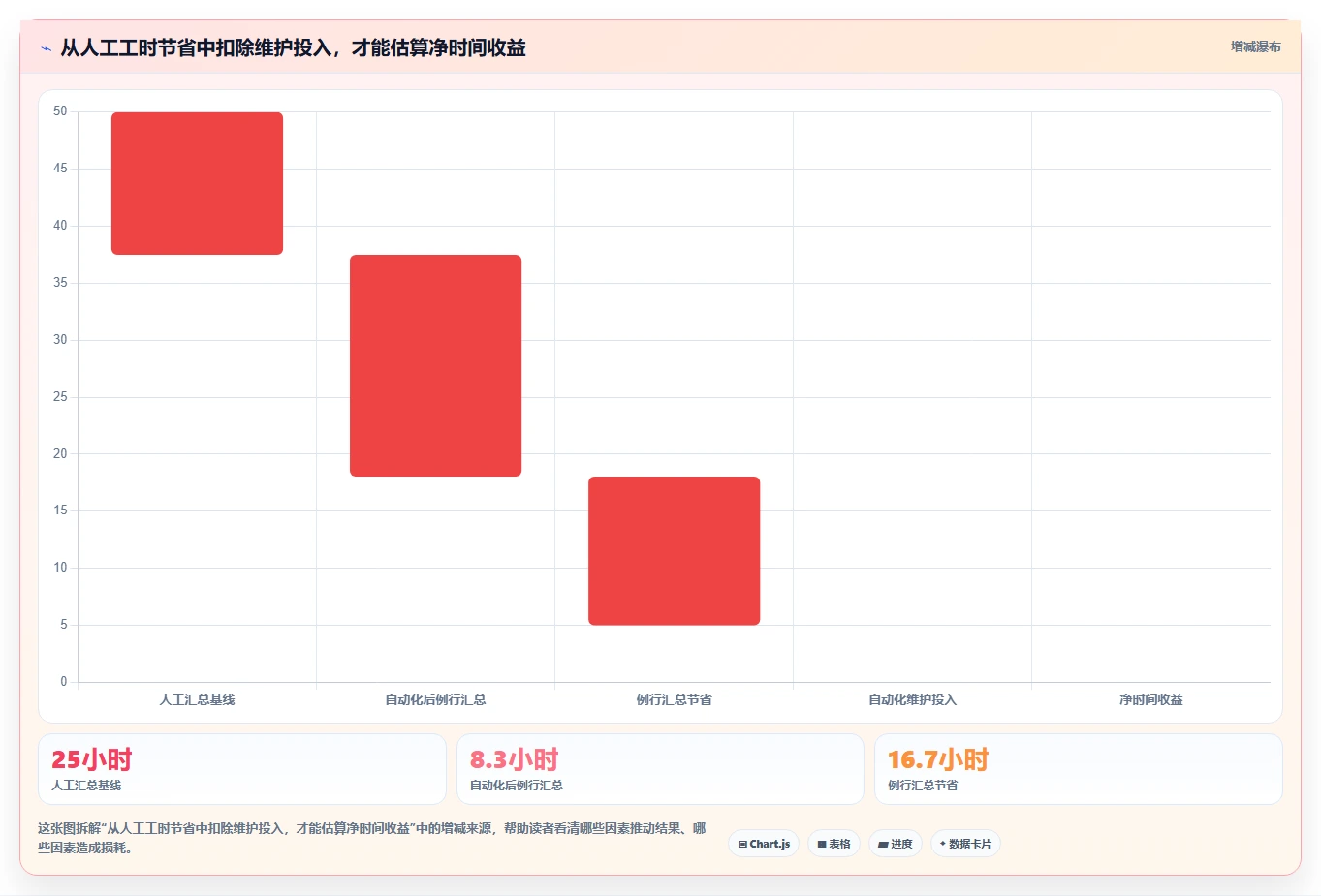Click the red bar for 人工汇总基线
This screenshot has width=1321, height=896.
[x=197, y=183]
